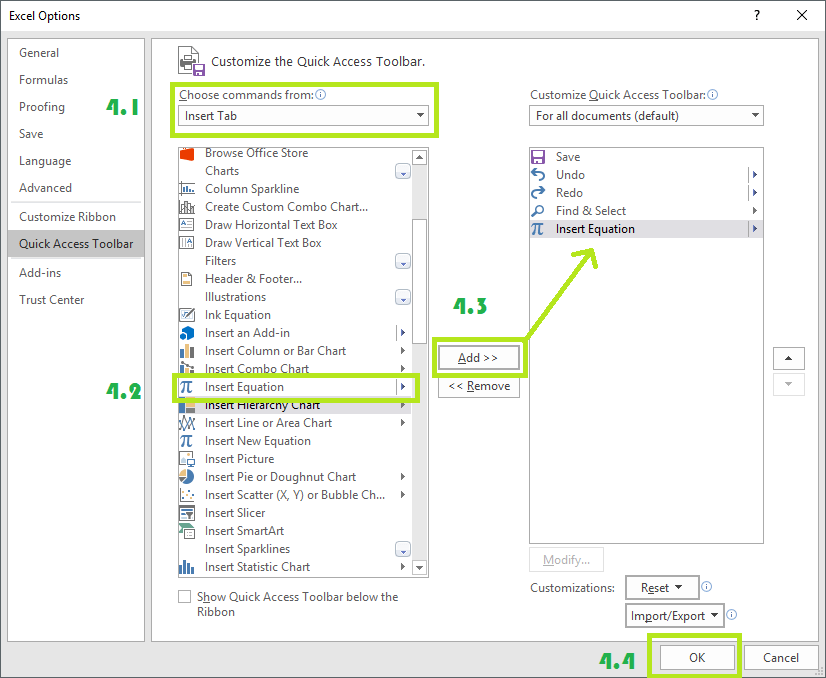Expand the Illustrations group dropdown button
The image size is (826, 678).
coord(403,297)
